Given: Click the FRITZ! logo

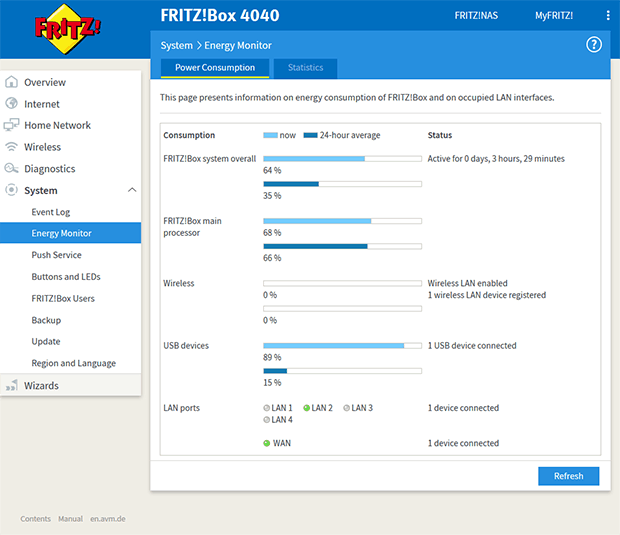Looking at the screenshot, I should [x=68, y=29].
